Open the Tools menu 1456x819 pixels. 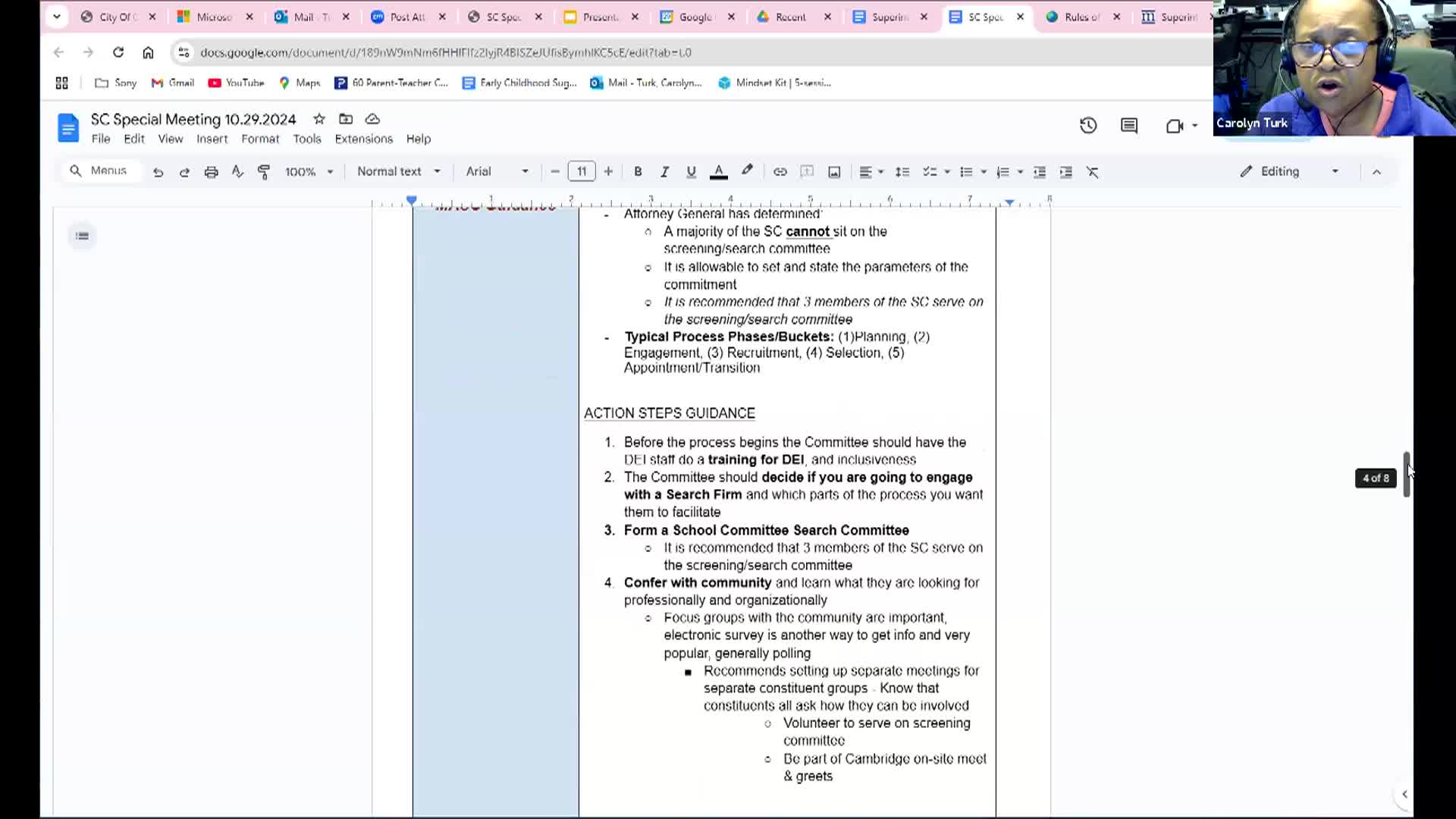pos(307,139)
